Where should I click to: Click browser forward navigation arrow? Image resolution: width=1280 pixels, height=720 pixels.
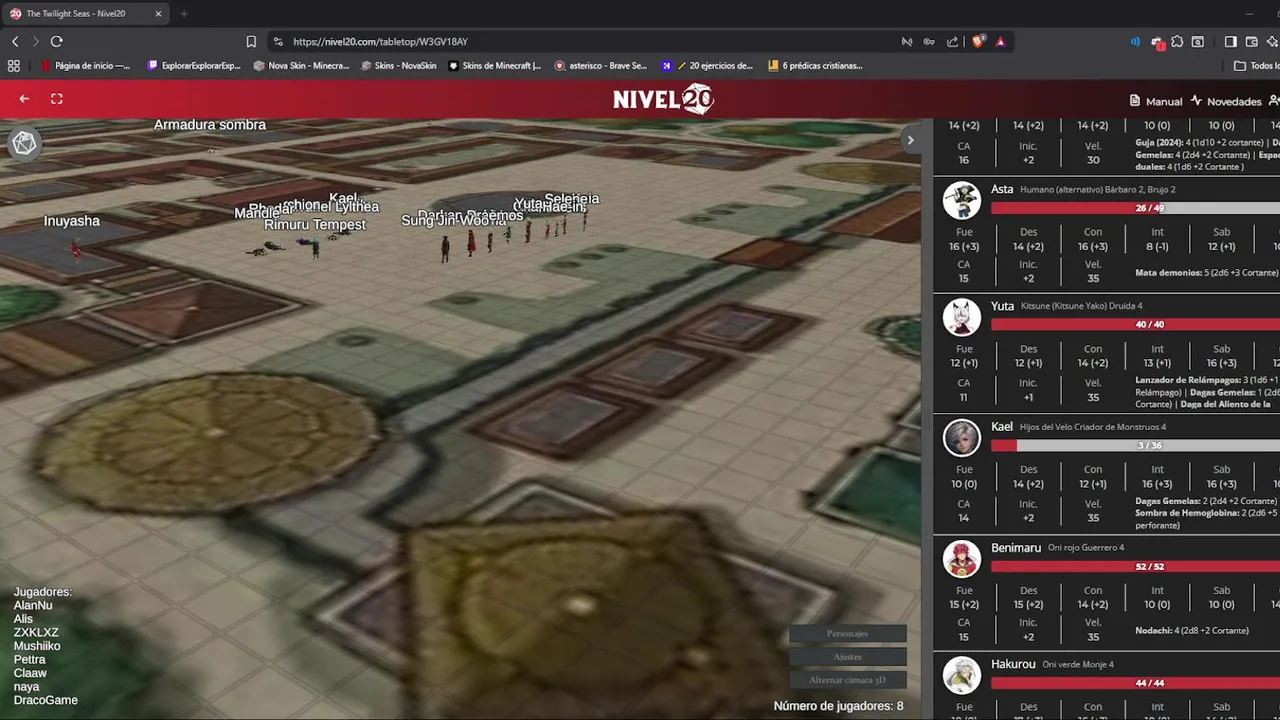pos(35,41)
